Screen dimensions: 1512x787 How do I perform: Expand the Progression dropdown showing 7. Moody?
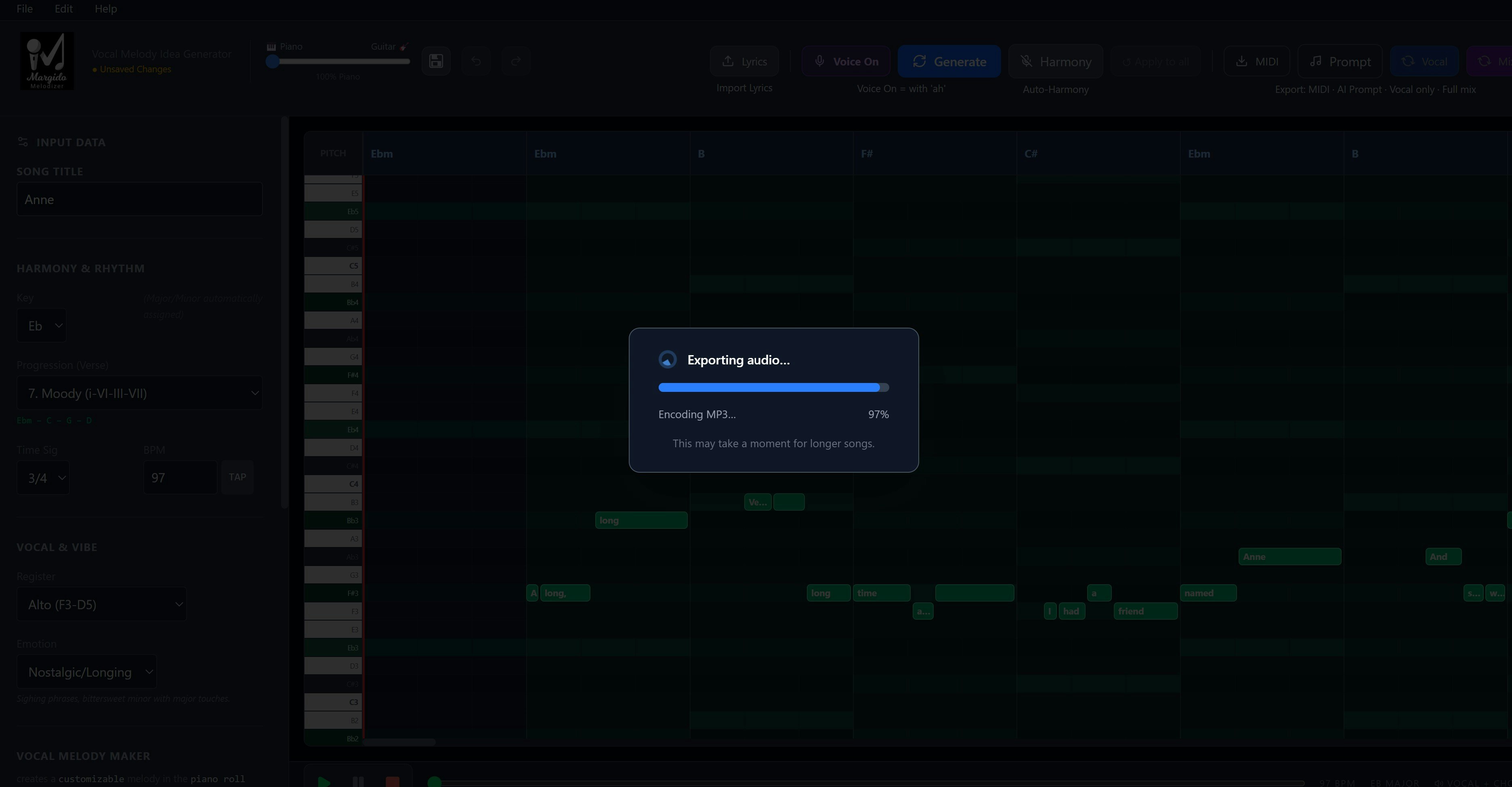point(139,393)
